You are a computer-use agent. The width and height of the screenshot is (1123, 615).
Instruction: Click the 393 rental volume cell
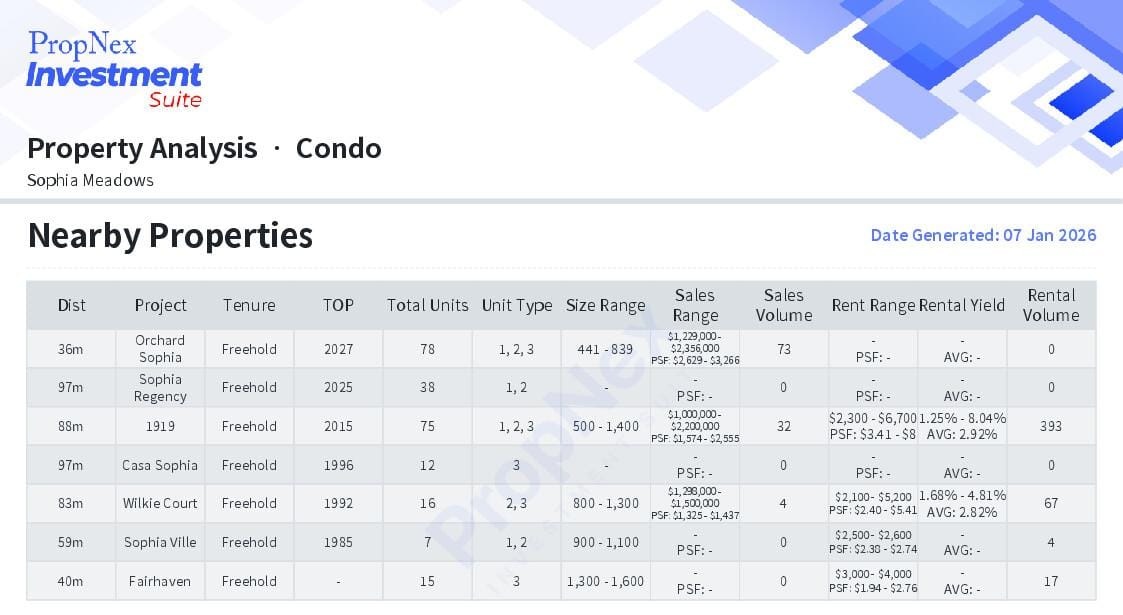click(1051, 426)
